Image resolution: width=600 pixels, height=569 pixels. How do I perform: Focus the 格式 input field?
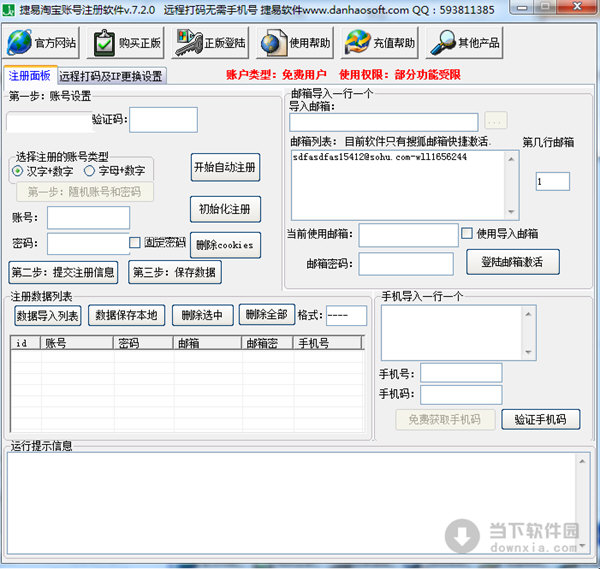[x=346, y=316]
